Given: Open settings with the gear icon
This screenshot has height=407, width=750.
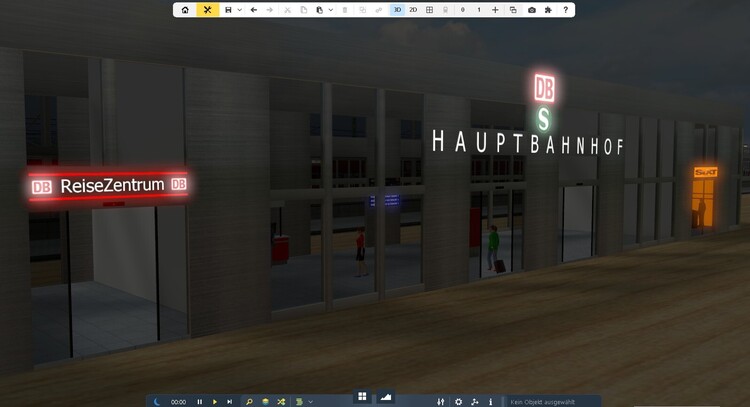Looking at the screenshot, I should tap(458, 402).
